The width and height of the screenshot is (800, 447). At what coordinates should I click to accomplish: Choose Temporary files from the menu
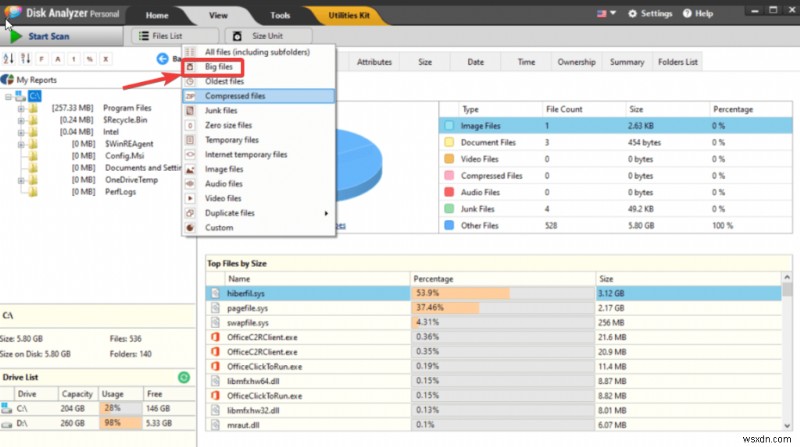[x=259, y=140]
